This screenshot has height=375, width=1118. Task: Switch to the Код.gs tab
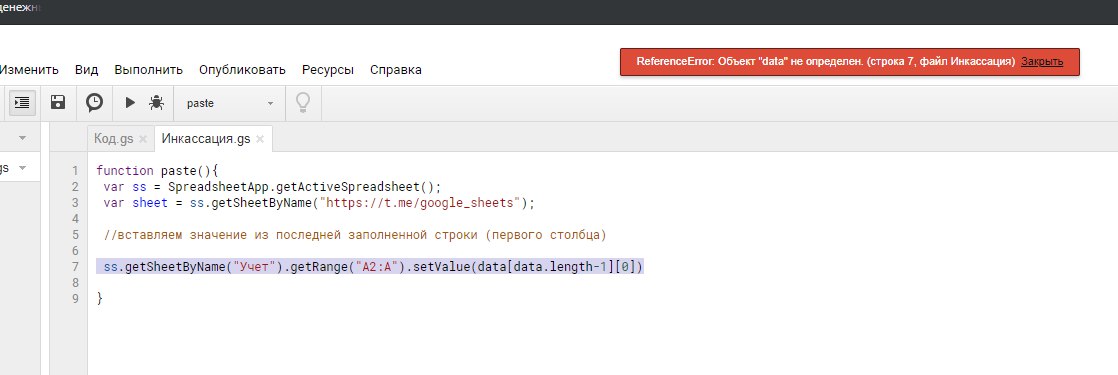click(x=114, y=139)
